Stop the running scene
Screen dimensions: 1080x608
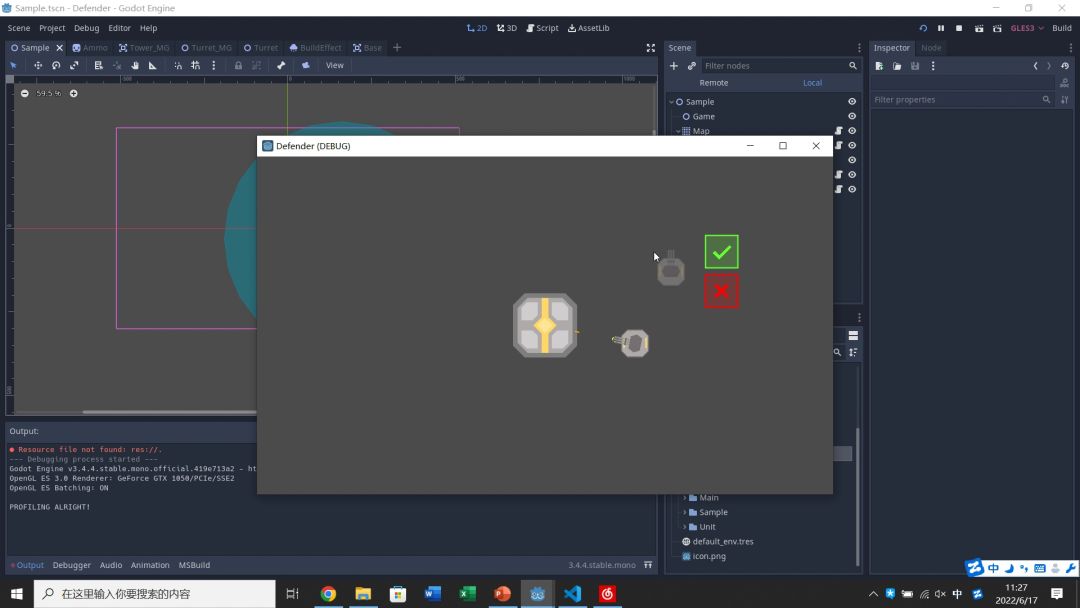click(x=959, y=28)
